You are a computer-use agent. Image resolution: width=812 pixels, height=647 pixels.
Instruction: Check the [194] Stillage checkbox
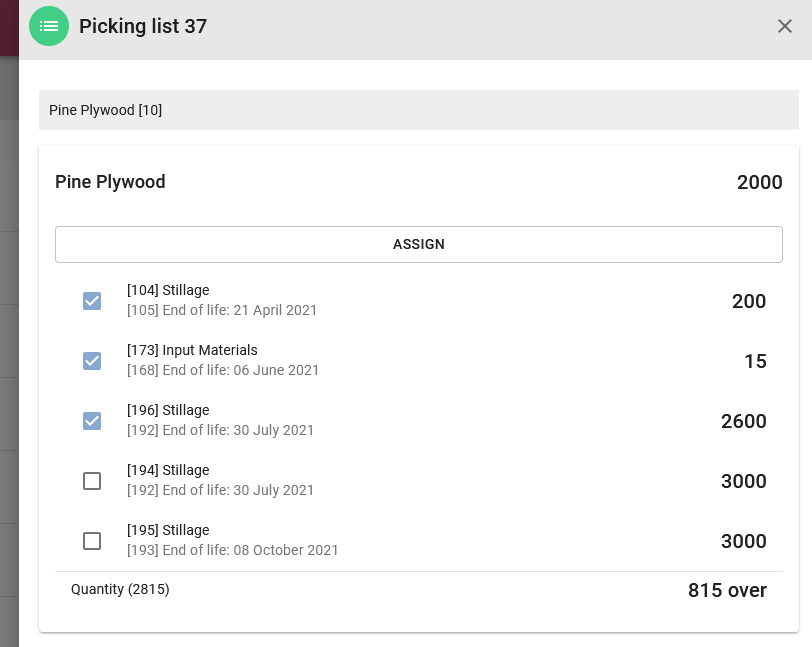92,481
